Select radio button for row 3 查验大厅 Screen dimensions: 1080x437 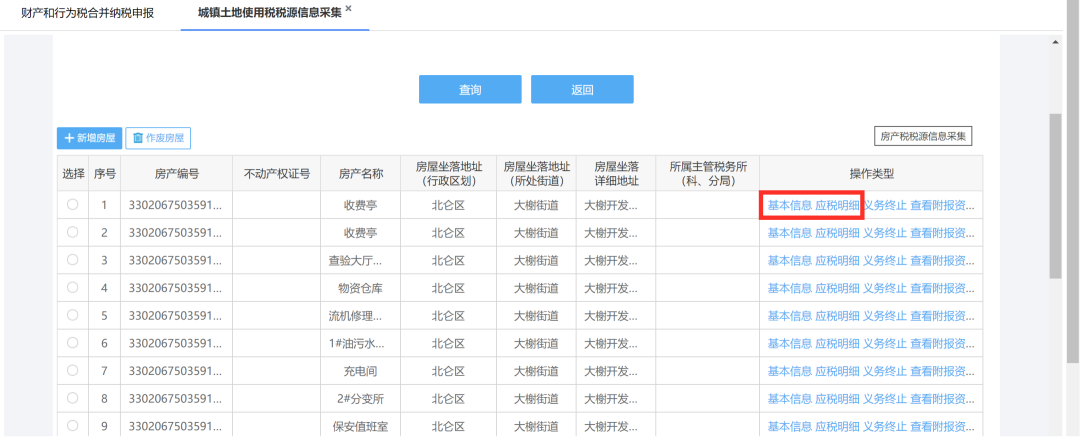tap(72, 260)
